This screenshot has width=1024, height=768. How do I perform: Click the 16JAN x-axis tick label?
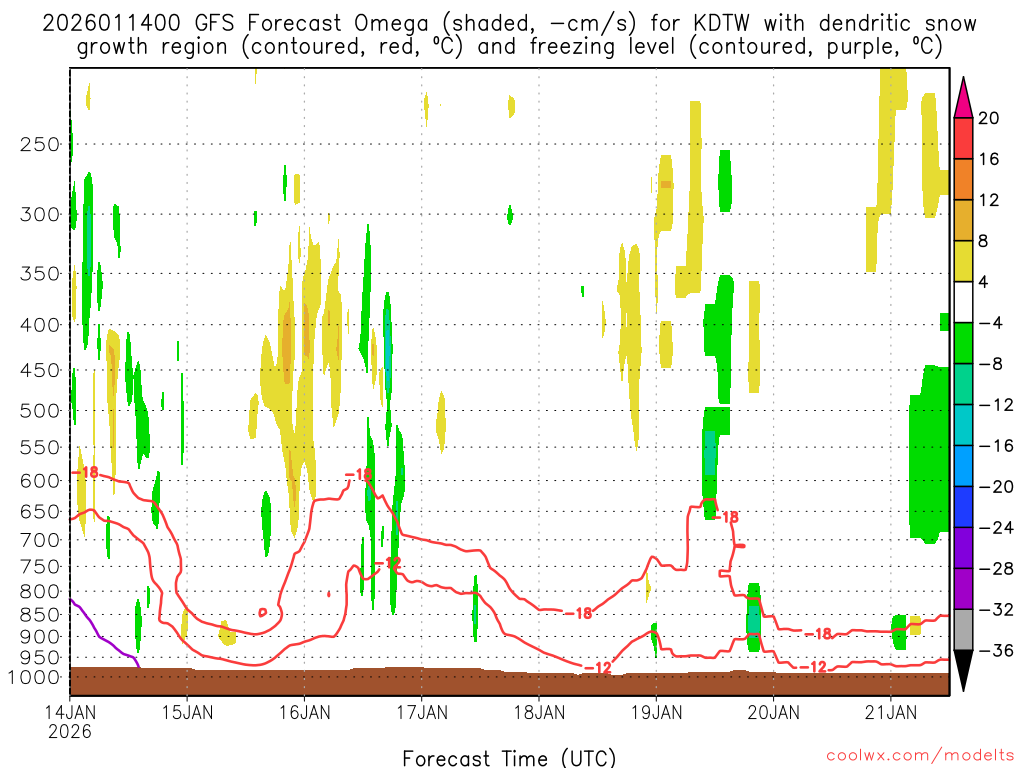(304, 712)
